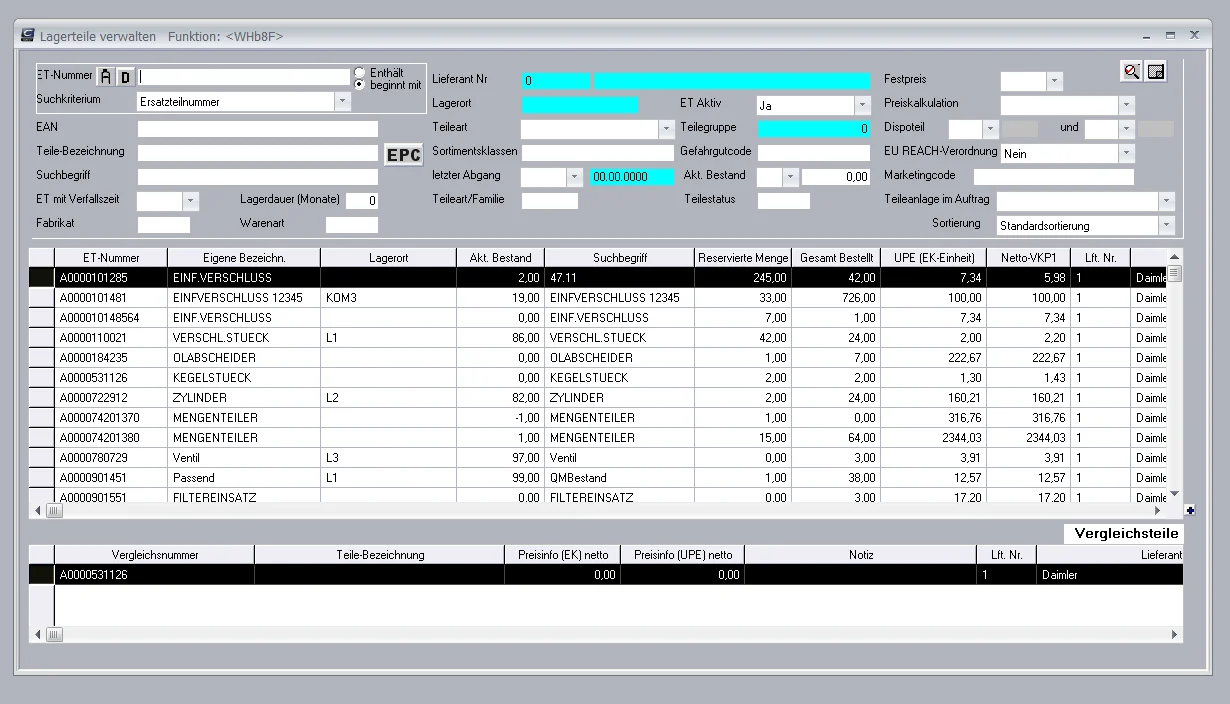Viewport: 1230px width, 704px height.
Task: Open the Festpreis dropdown
Action: point(1055,81)
